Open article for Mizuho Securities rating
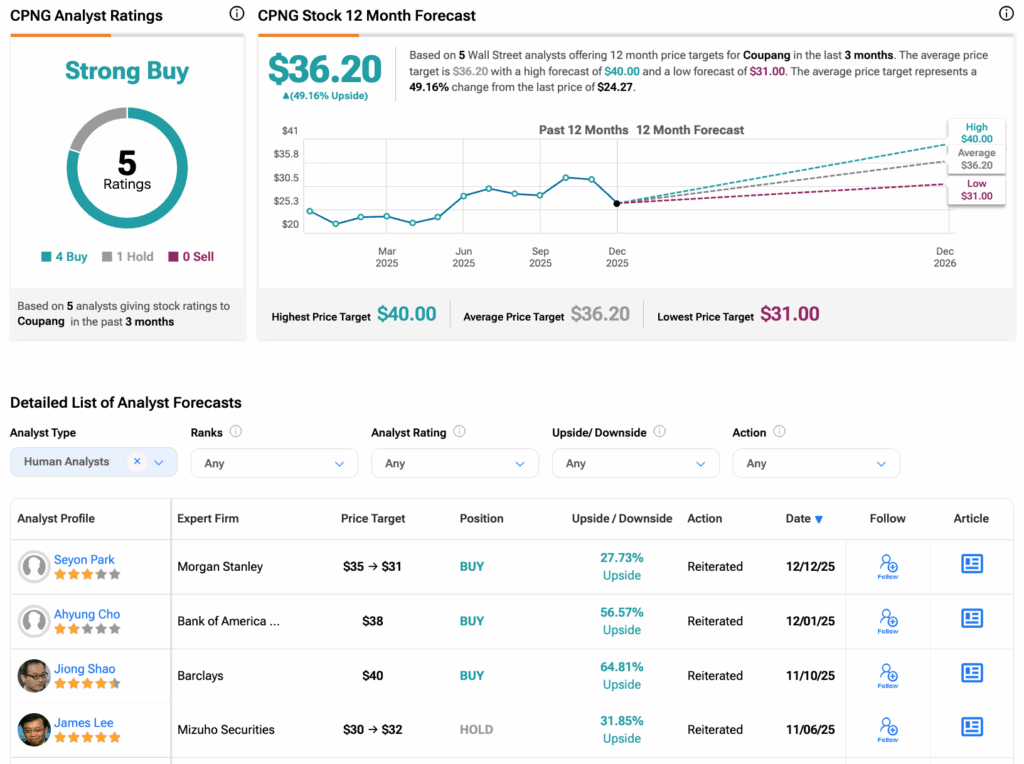This screenshot has width=1024, height=764. 971,727
